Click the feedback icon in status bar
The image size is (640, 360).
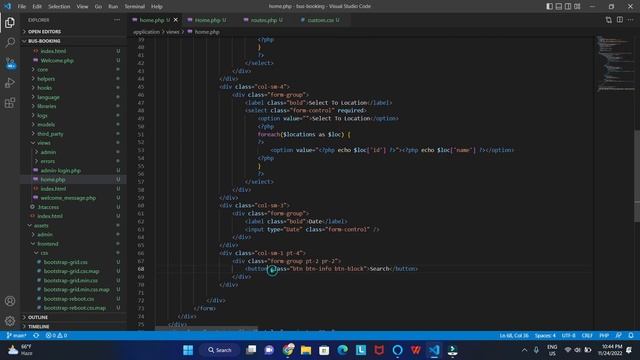[619, 336]
